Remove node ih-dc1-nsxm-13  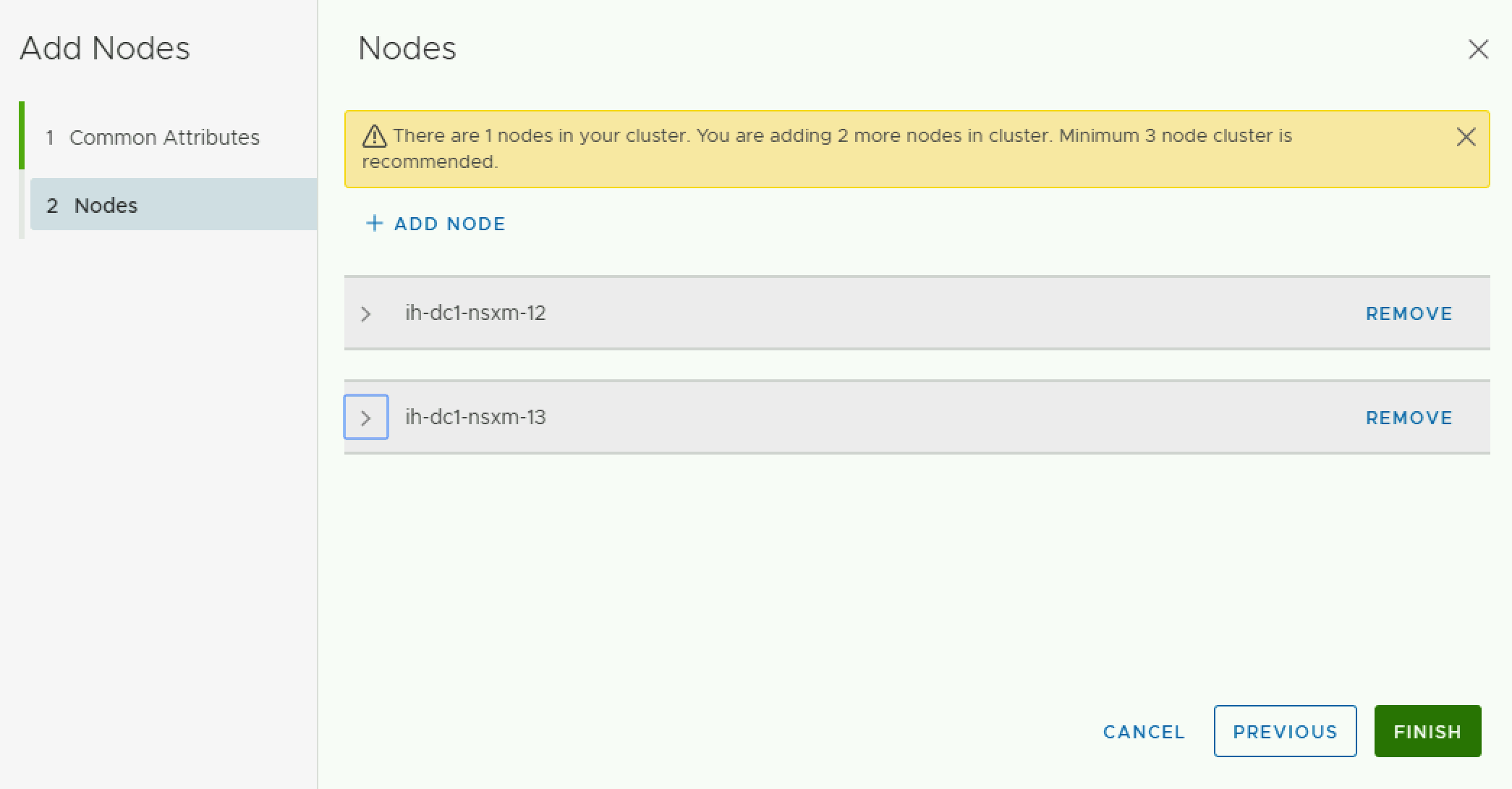pyautogui.click(x=1409, y=418)
